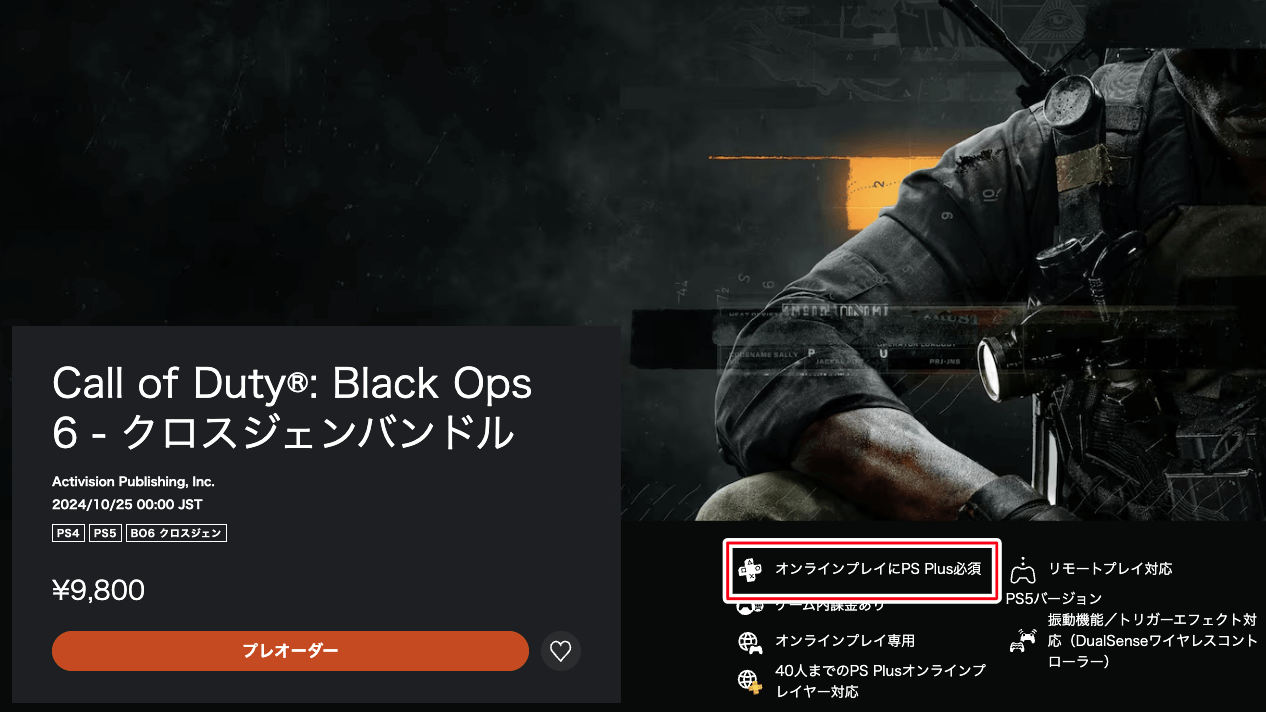Click the PS Plus controller icon
Viewport: 1266px width, 712px height.
pos(750,570)
